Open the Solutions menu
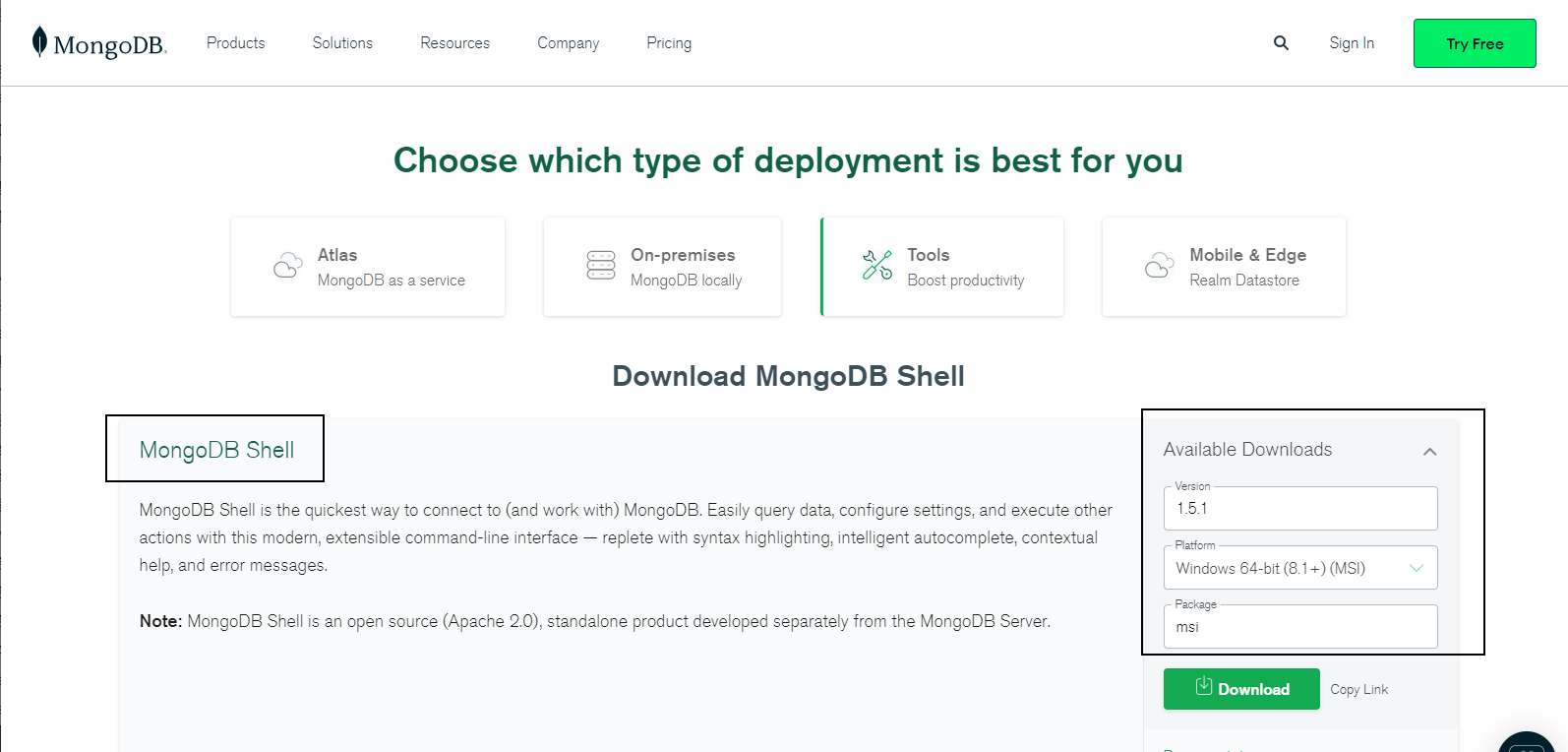Image resolution: width=1568 pixels, height=752 pixels. click(x=342, y=43)
